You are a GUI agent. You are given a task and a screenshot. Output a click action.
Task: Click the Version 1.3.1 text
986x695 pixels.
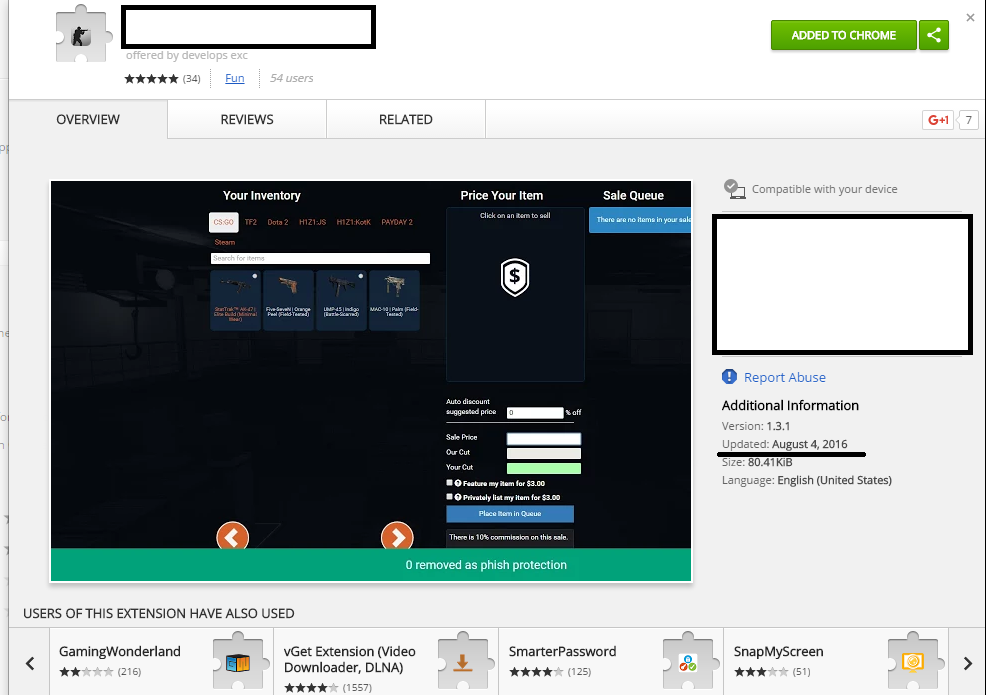756,426
